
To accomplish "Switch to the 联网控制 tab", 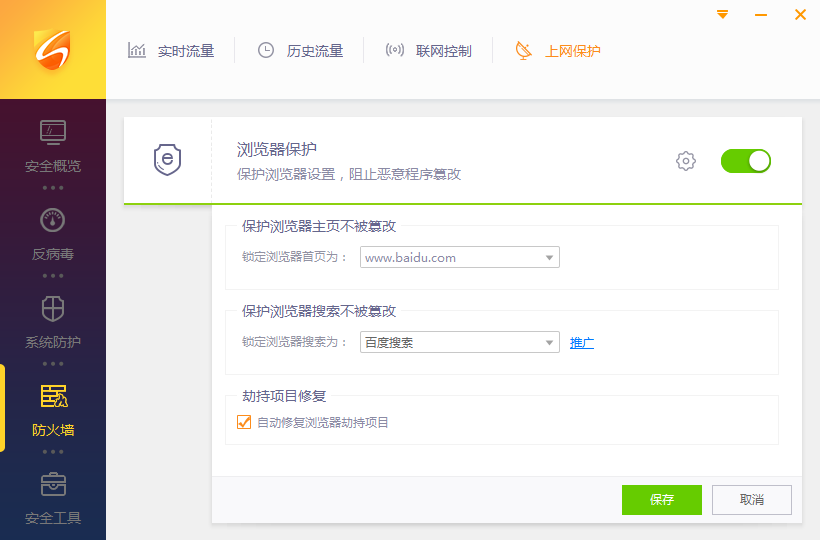I will point(429,51).
